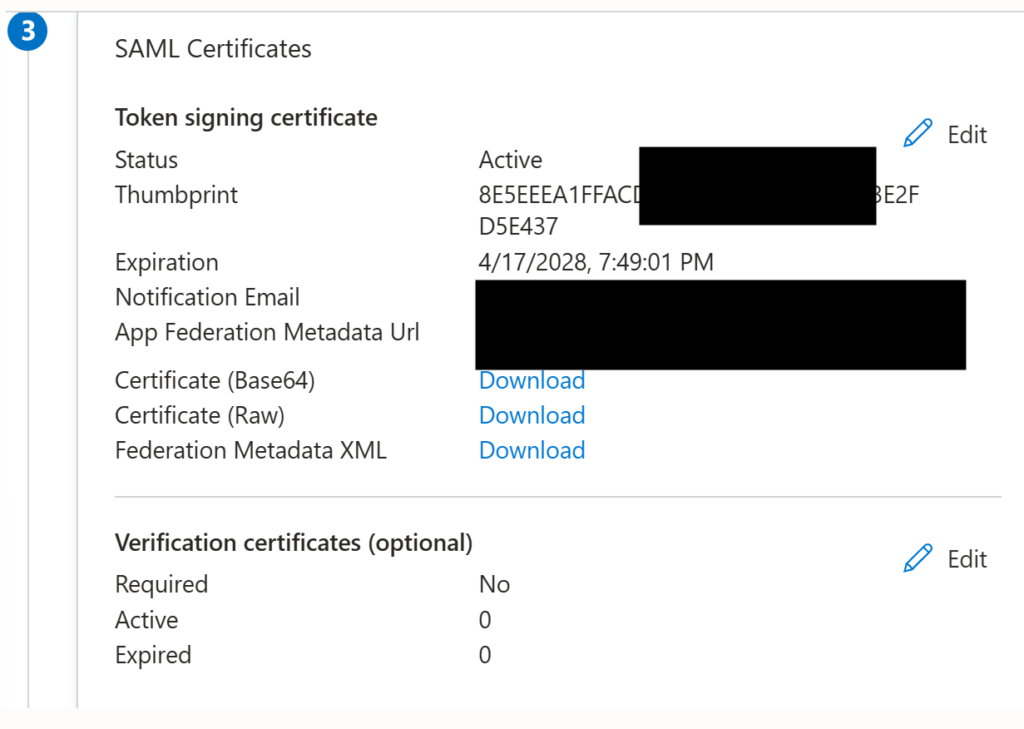Image resolution: width=1024 pixels, height=729 pixels.
Task: Click the App Federation Metadata Url label
Action: coord(267,332)
